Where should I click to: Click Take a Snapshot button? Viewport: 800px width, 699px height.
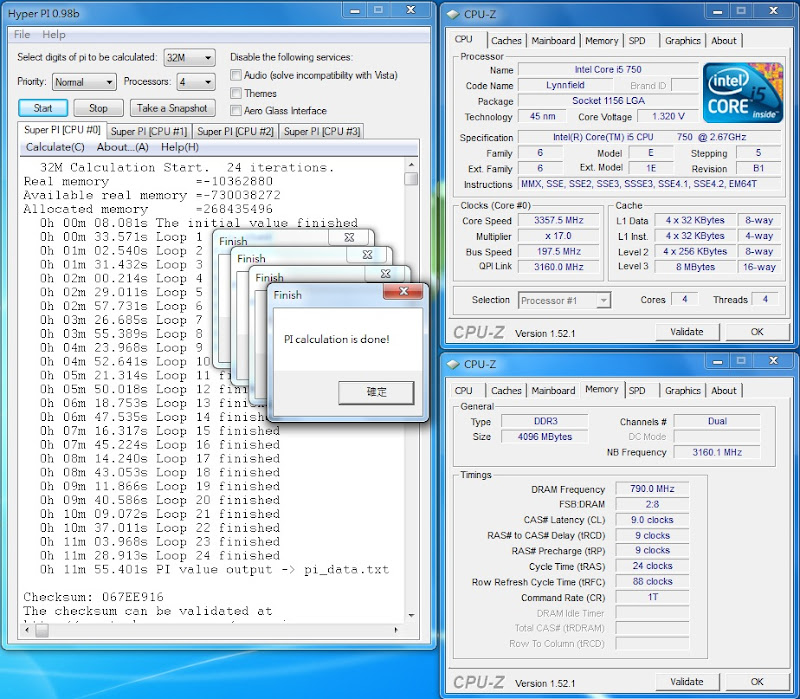pyautogui.click(x=172, y=108)
